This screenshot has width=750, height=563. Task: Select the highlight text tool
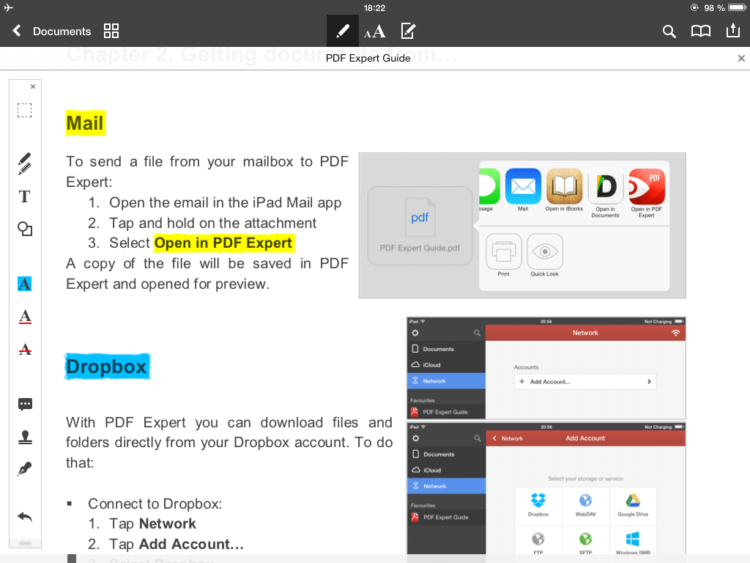click(25, 284)
